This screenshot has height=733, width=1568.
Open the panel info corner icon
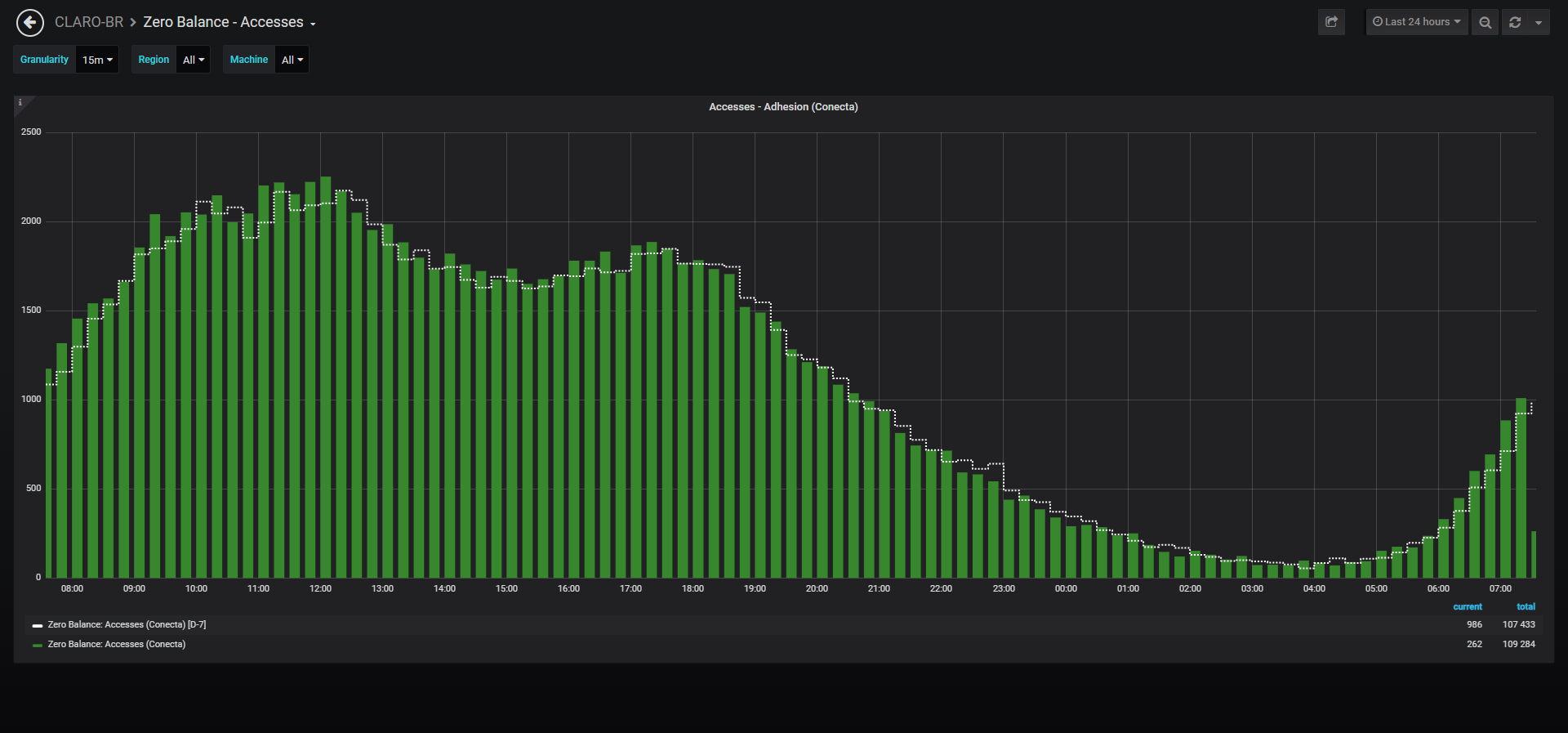pos(20,102)
